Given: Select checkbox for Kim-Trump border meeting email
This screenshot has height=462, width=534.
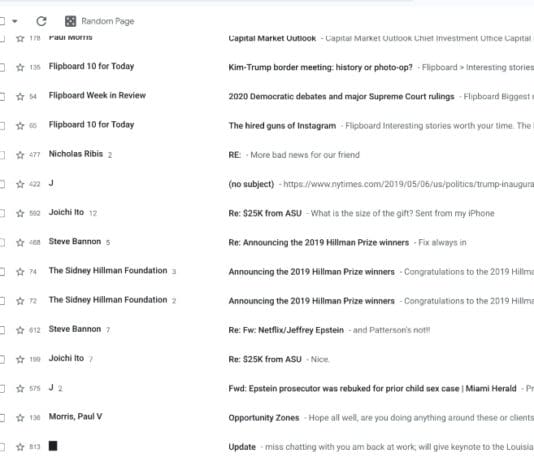Looking at the screenshot, I should 2,67.
